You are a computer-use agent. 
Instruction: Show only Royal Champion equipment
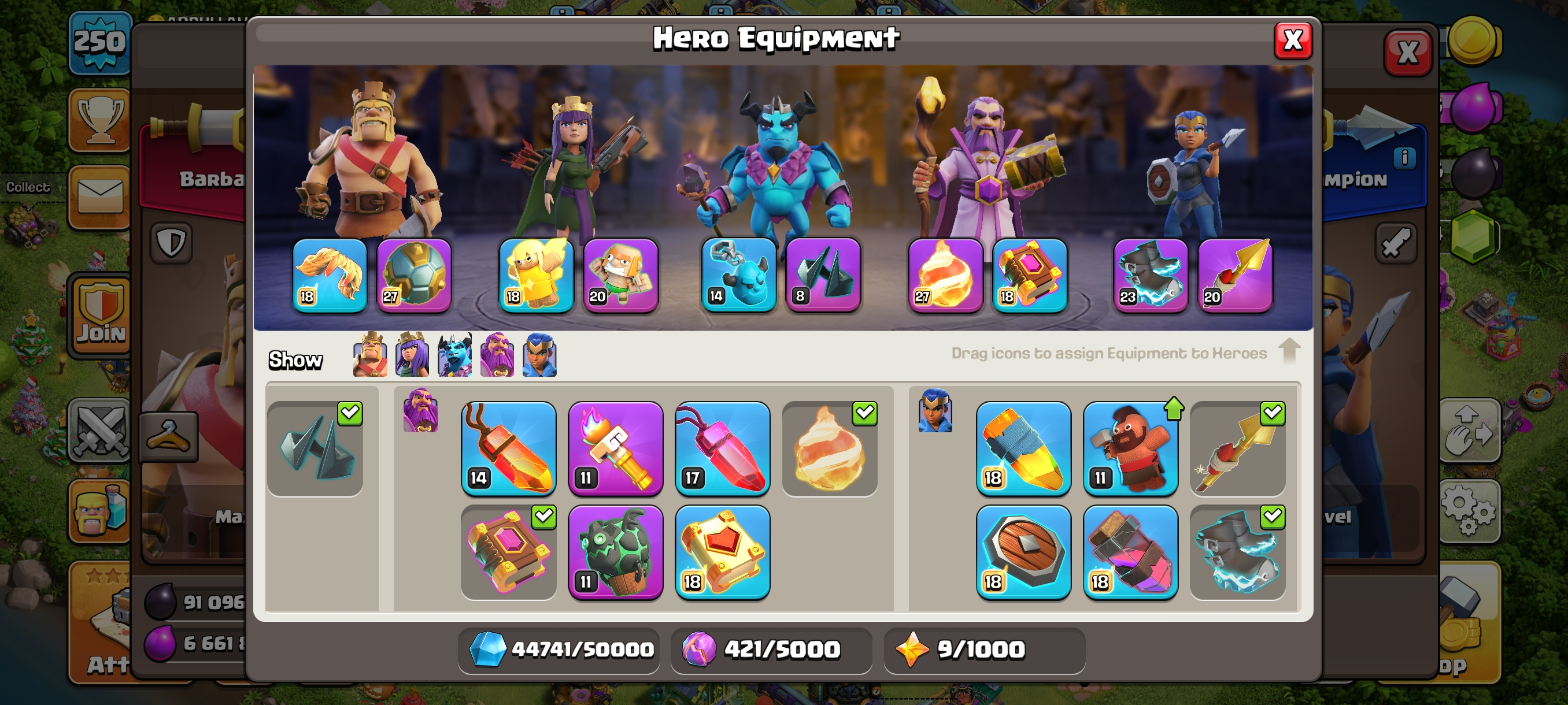coord(540,355)
